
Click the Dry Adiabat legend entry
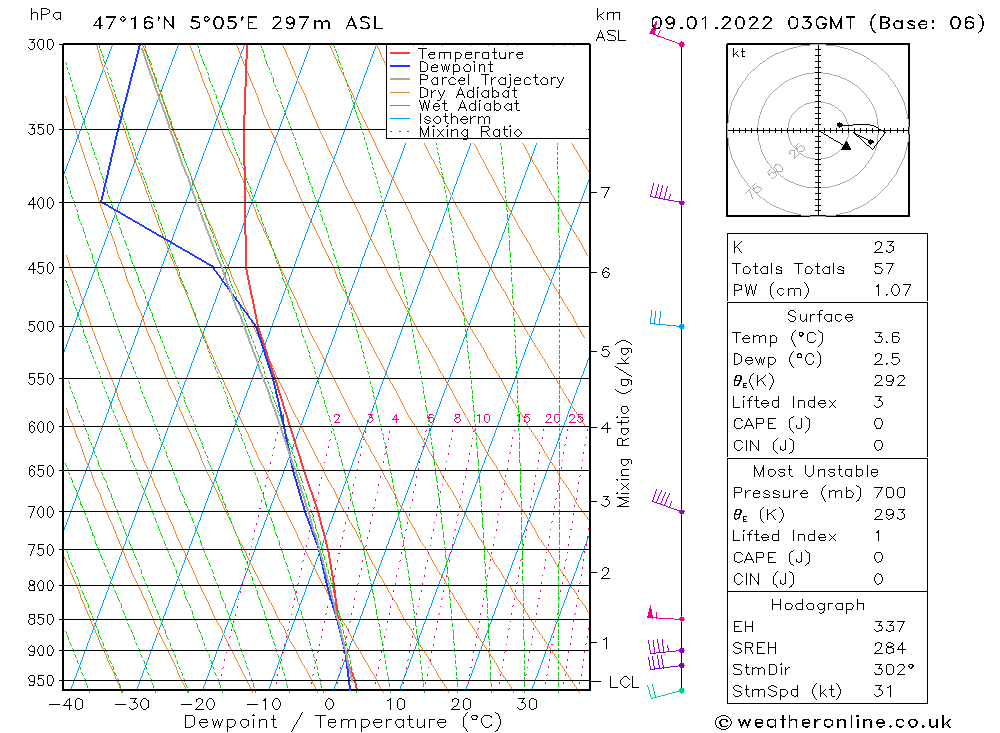[453, 93]
